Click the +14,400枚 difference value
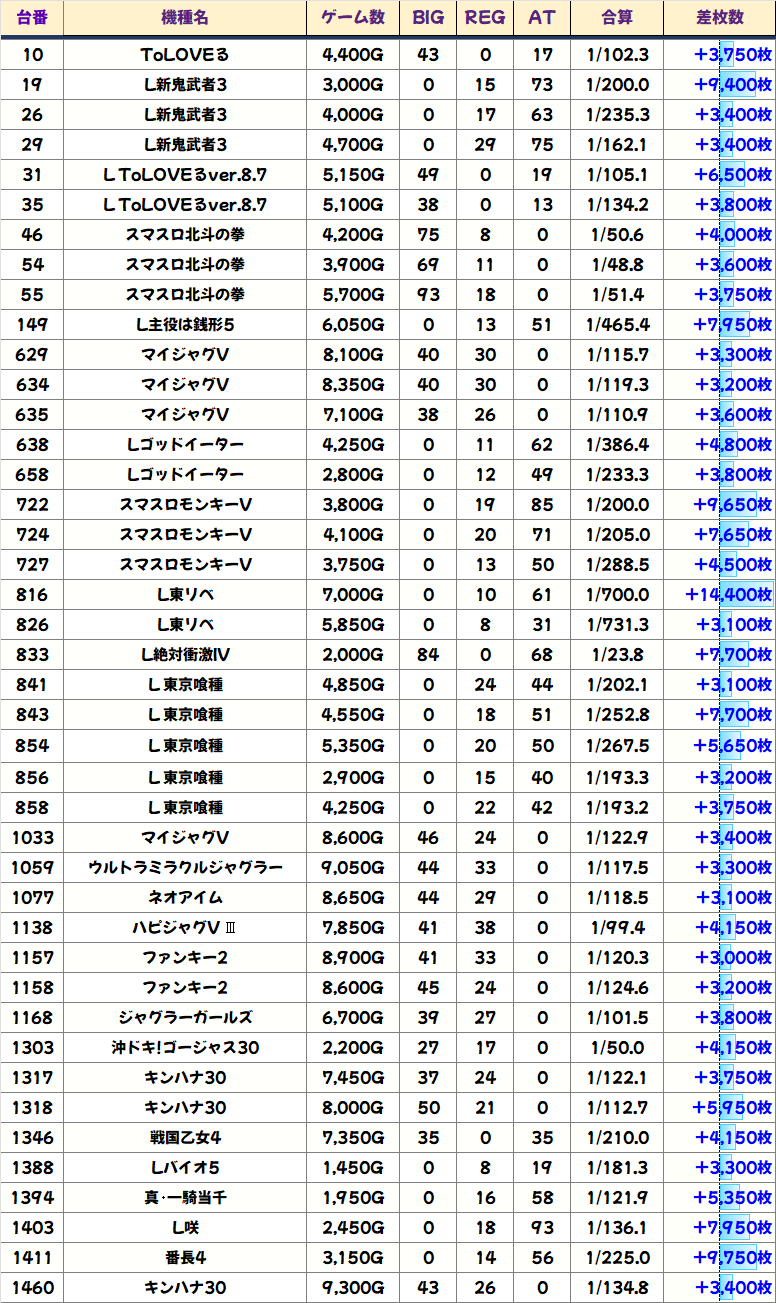The width and height of the screenshot is (776, 1303). coord(728,595)
